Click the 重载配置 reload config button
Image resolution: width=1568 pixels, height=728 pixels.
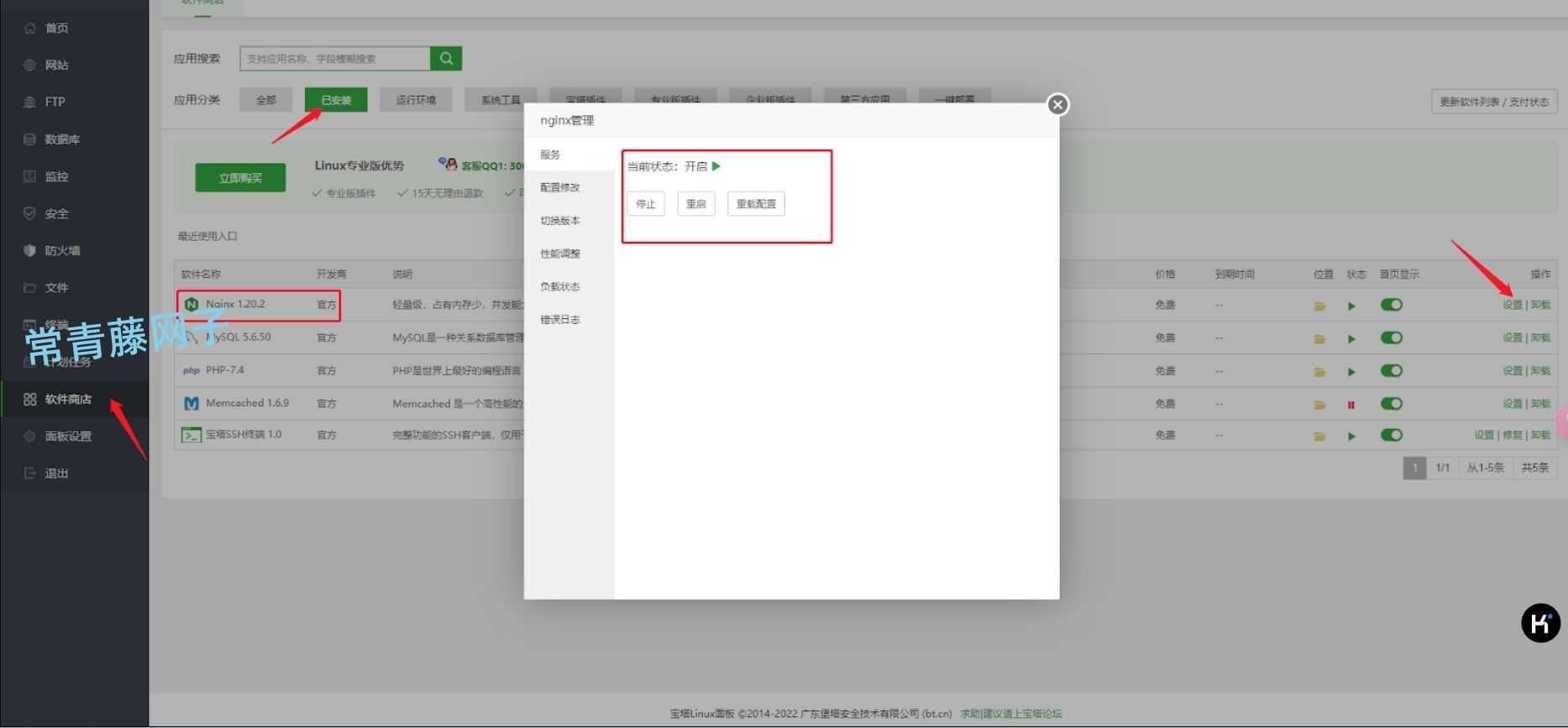756,204
